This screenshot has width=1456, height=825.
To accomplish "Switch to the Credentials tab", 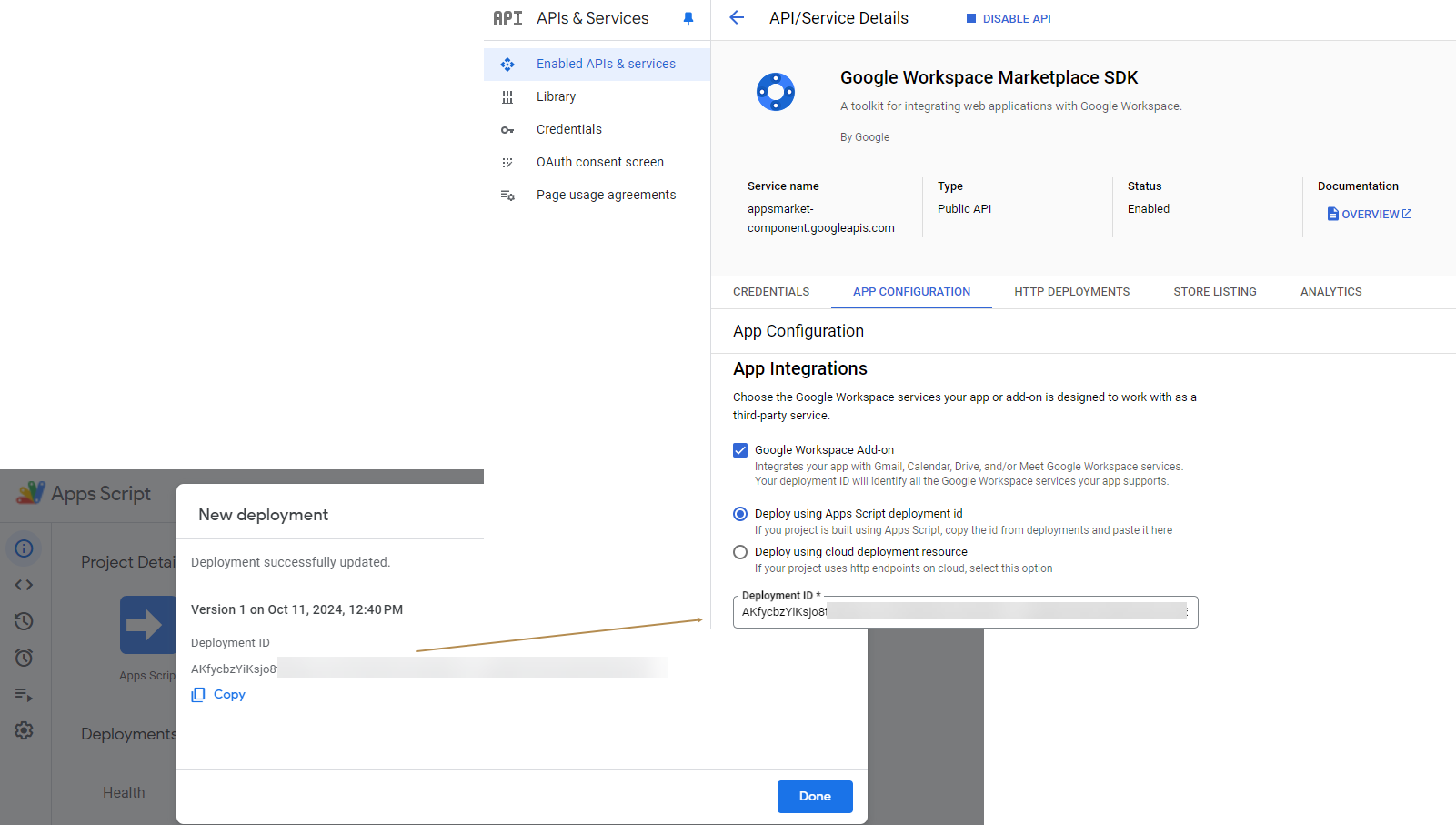I will [771, 292].
